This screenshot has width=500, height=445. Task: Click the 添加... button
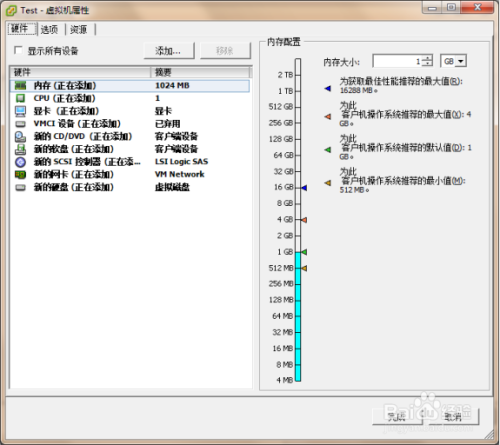[169, 51]
